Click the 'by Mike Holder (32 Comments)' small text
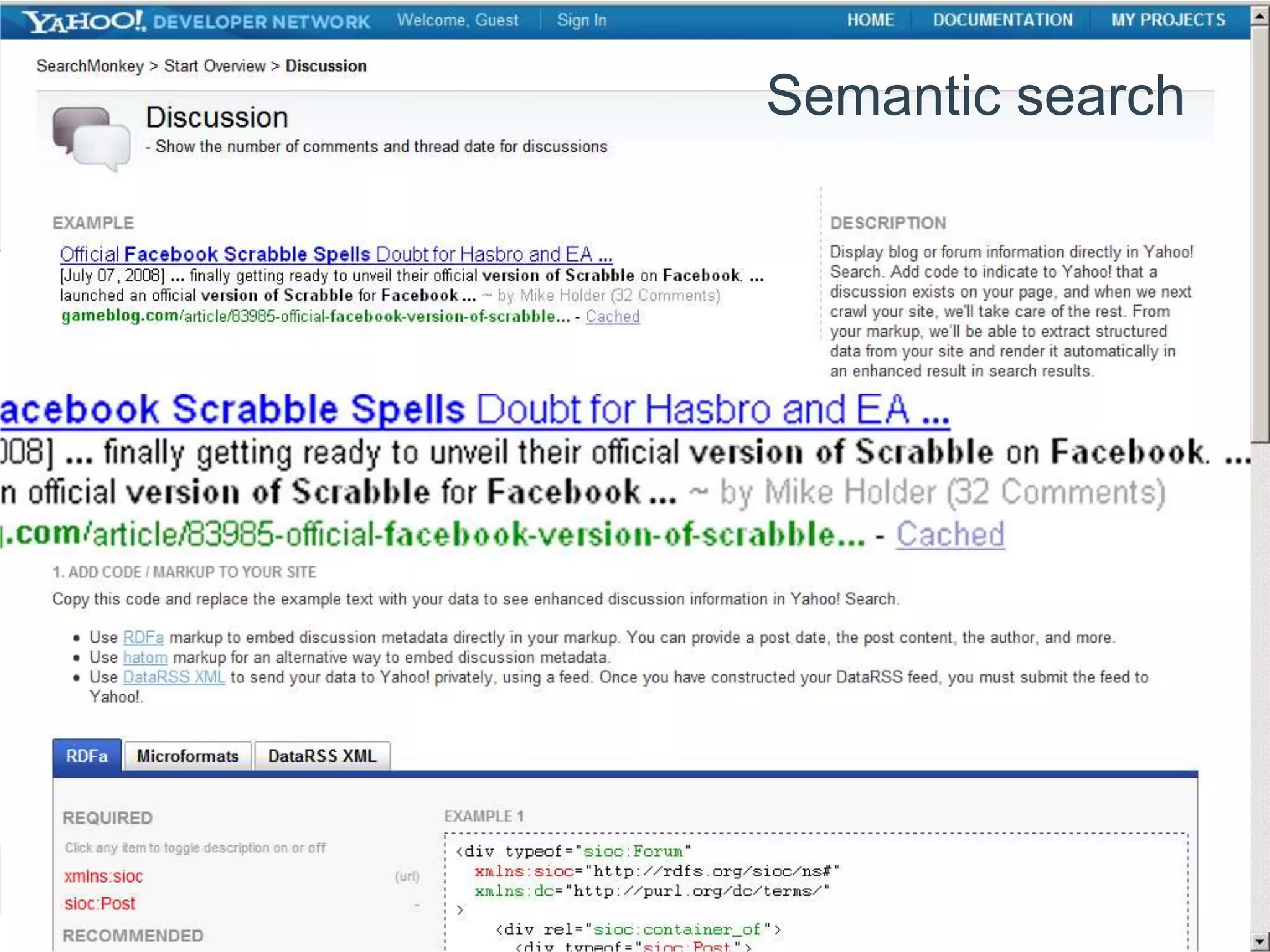Screen dimensions: 1270x952 point(608,296)
